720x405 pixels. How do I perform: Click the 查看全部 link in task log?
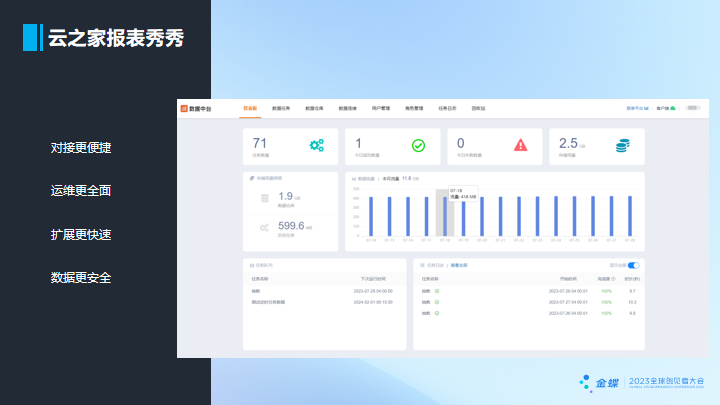coord(459,265)
